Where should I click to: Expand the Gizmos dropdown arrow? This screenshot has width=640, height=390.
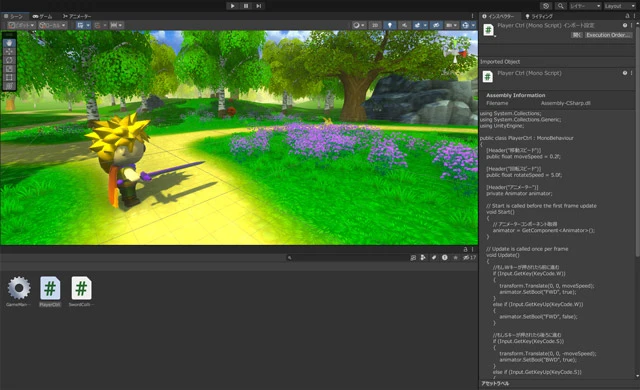473,25
